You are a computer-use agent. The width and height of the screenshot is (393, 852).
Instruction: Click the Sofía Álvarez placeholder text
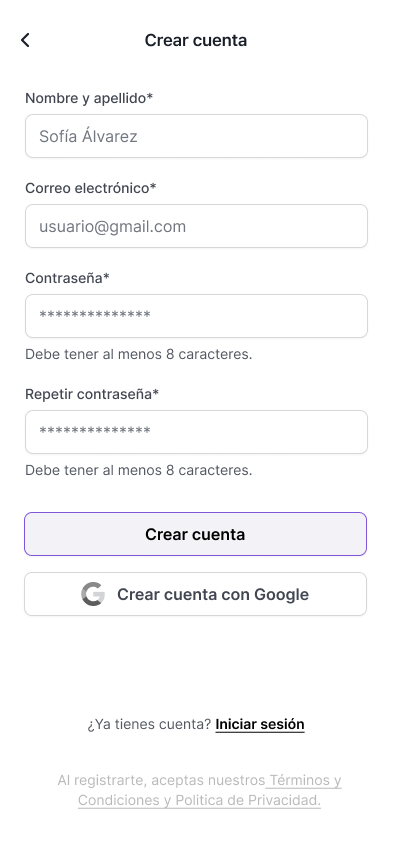pyautogui.click(x=88, y=136)
